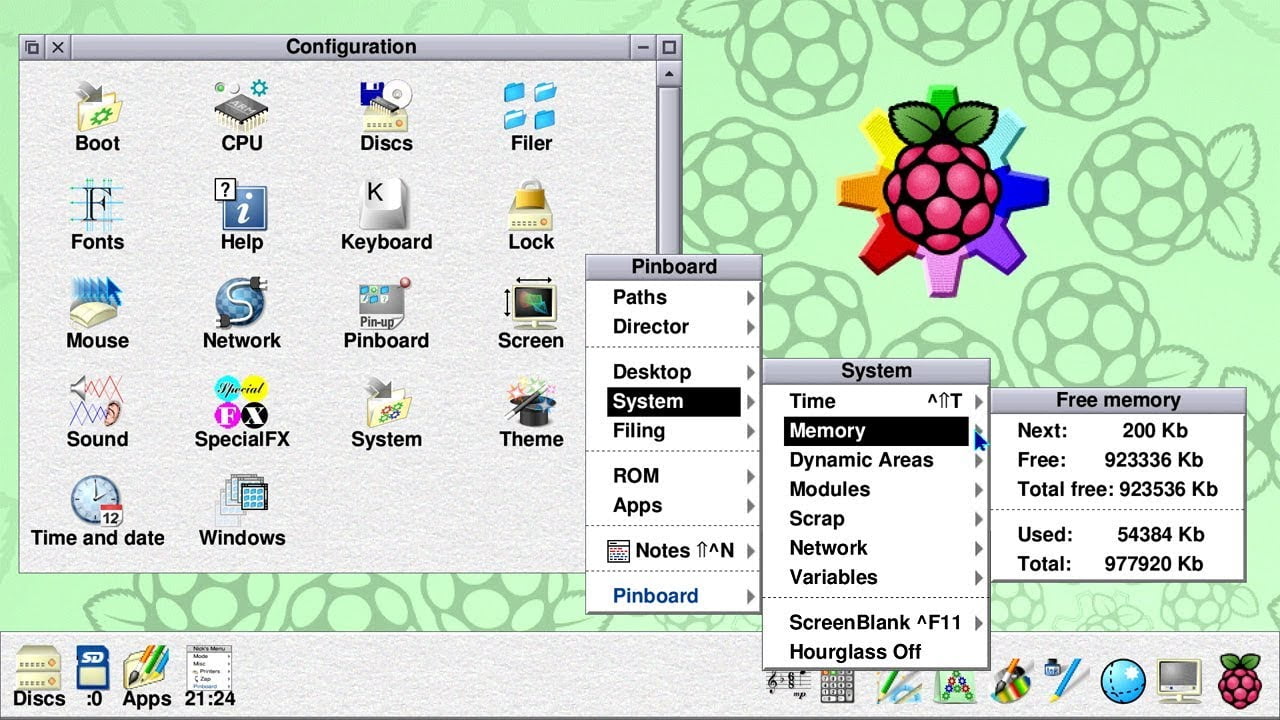The width and height of the screenshot is (1280, 720).
Task: Expand the Dynamic Areas submenu arrow
Action: coord(978,460)
